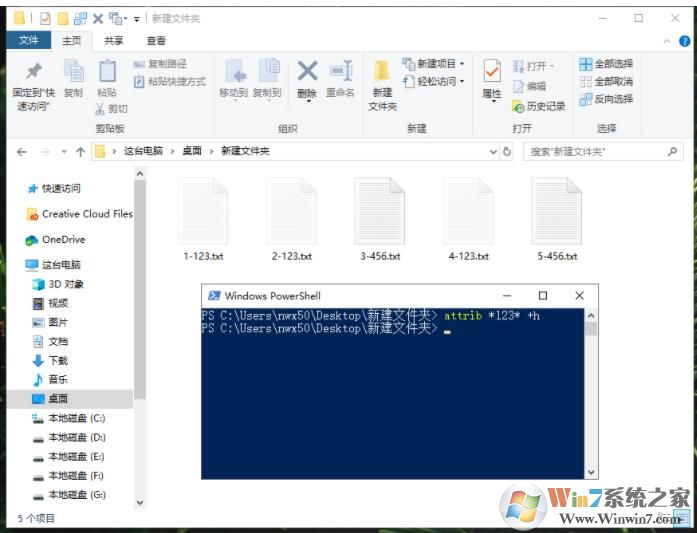This screenshot has width=697, height=533.
Task: Switch to the Share ribbon tab
Action: (114, 40)
